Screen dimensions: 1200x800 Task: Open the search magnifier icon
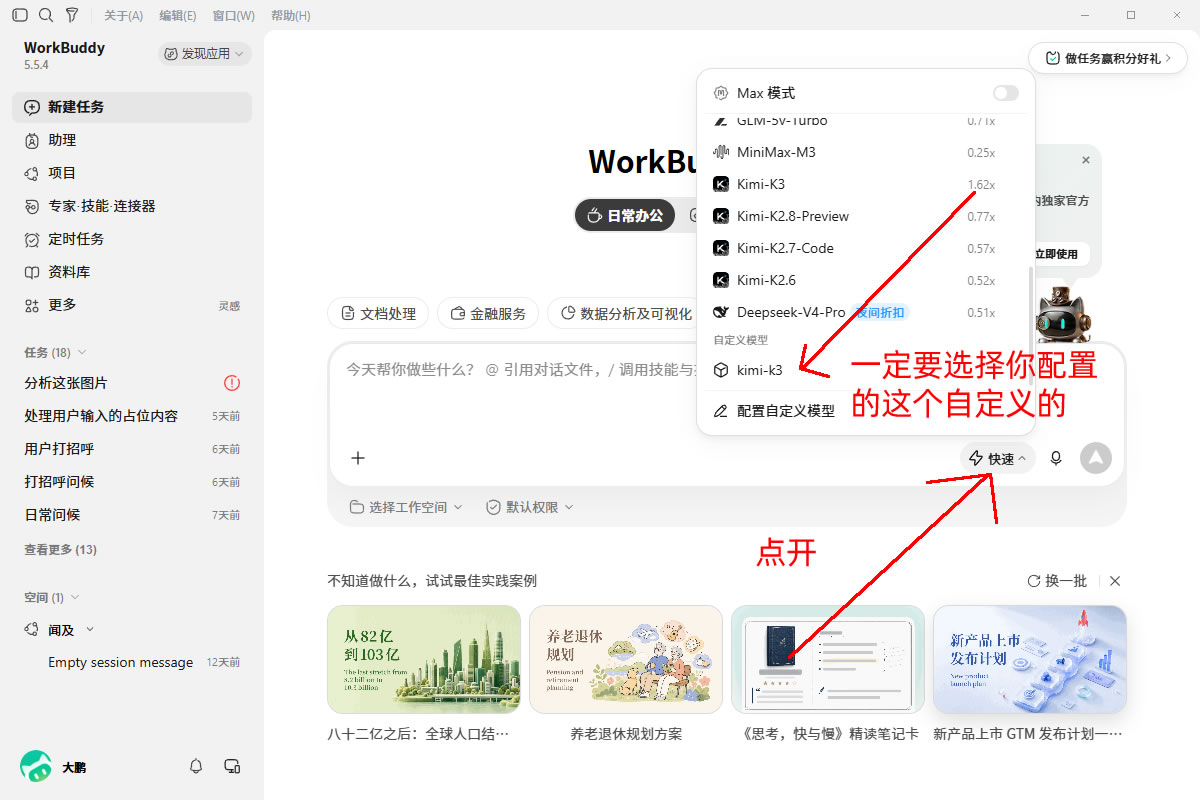click(46, 15)
